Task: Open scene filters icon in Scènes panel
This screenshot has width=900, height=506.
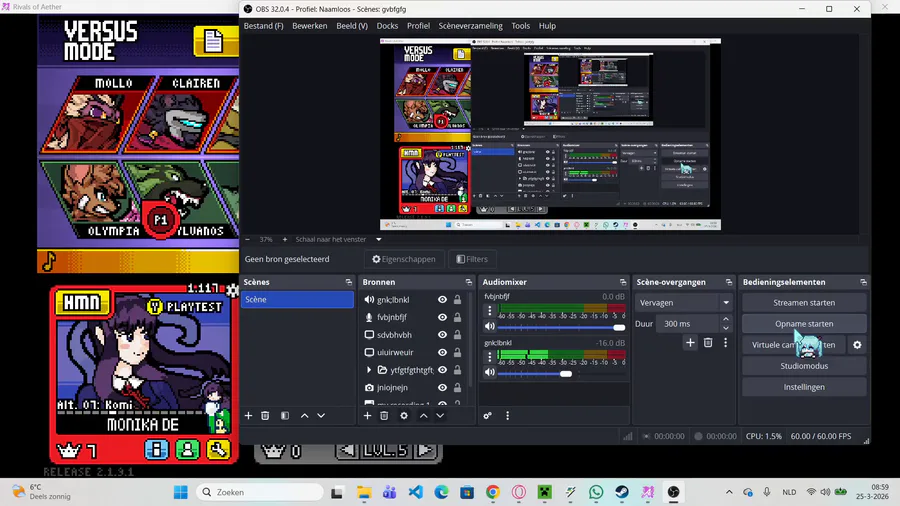Action: pyautogui.click(x=285, y=415)
